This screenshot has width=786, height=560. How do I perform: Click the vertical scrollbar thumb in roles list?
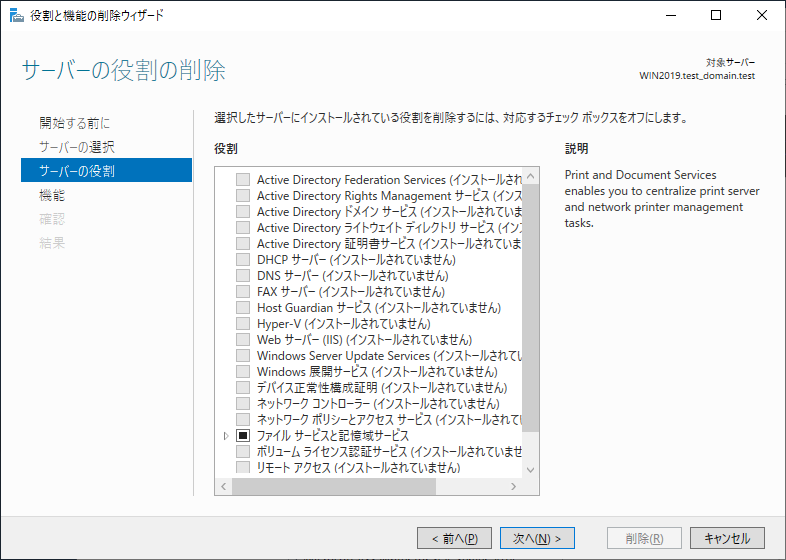530,308
